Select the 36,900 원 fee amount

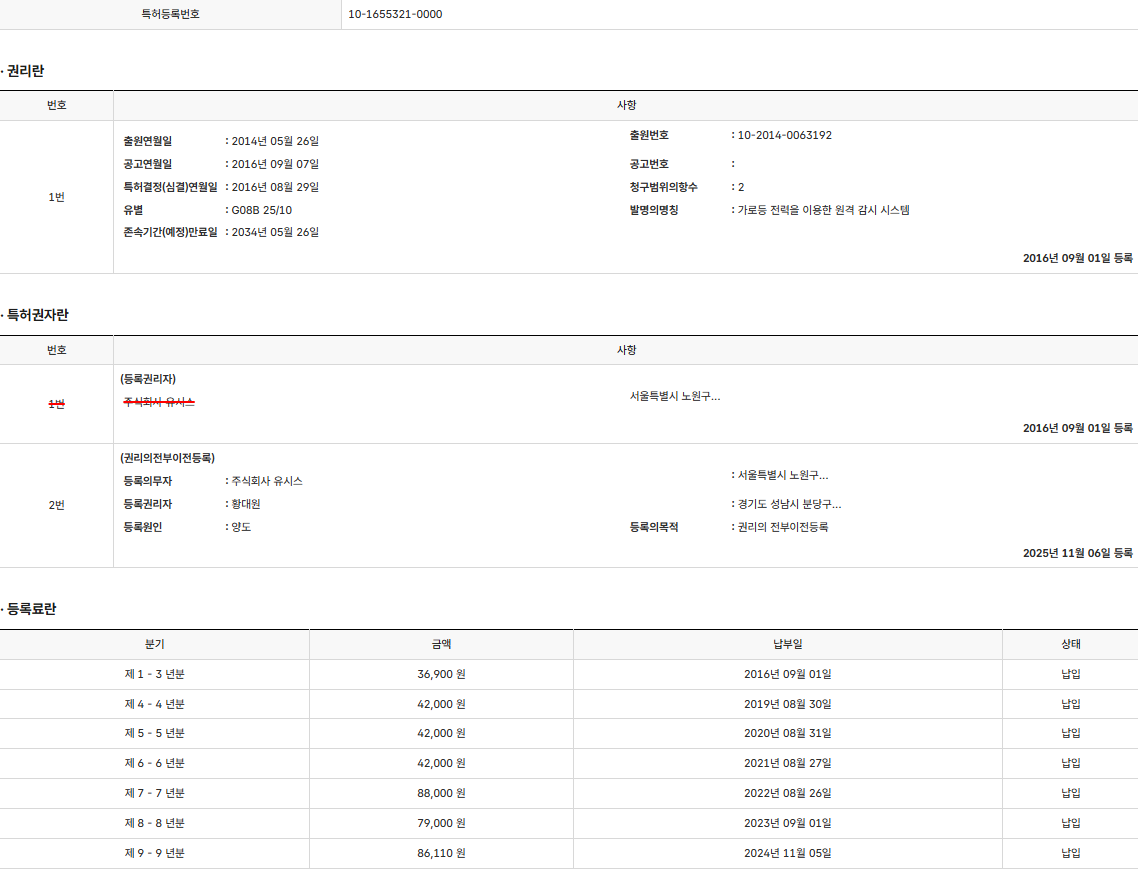441,674
